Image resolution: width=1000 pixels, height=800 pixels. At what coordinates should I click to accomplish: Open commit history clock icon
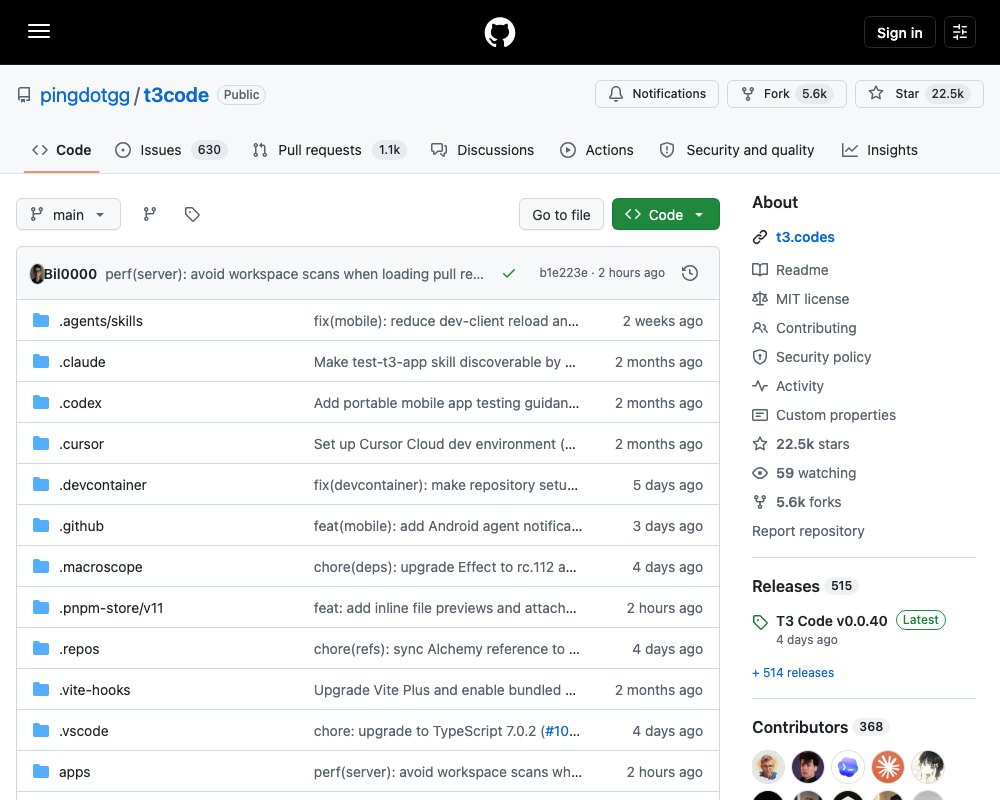click(690, 274)
